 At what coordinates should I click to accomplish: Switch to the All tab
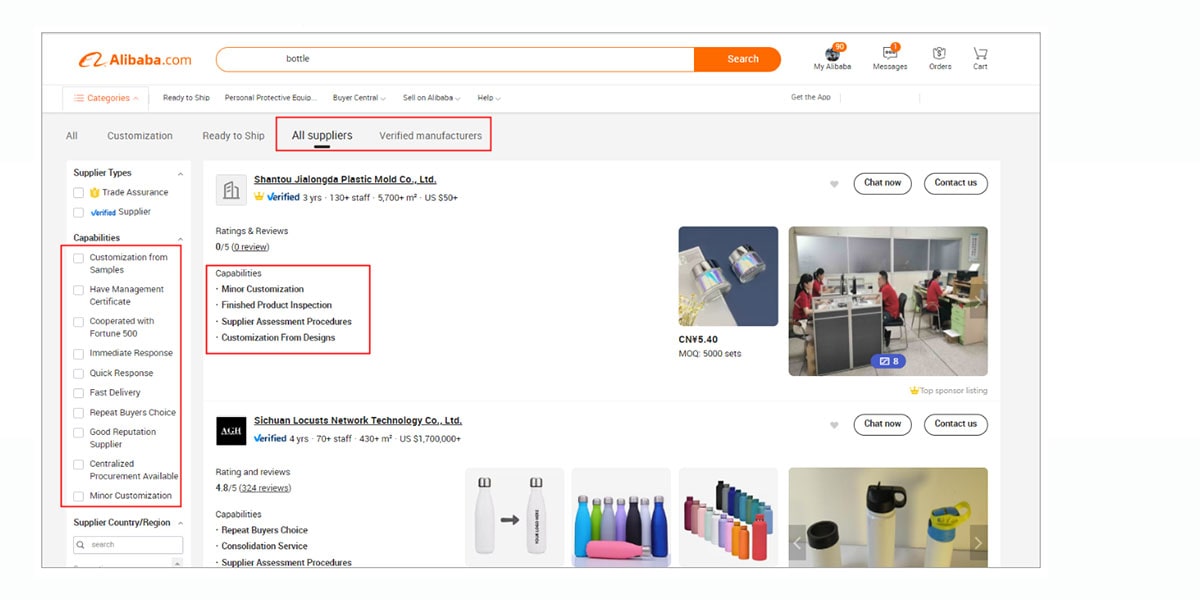[x=72, y=136]
